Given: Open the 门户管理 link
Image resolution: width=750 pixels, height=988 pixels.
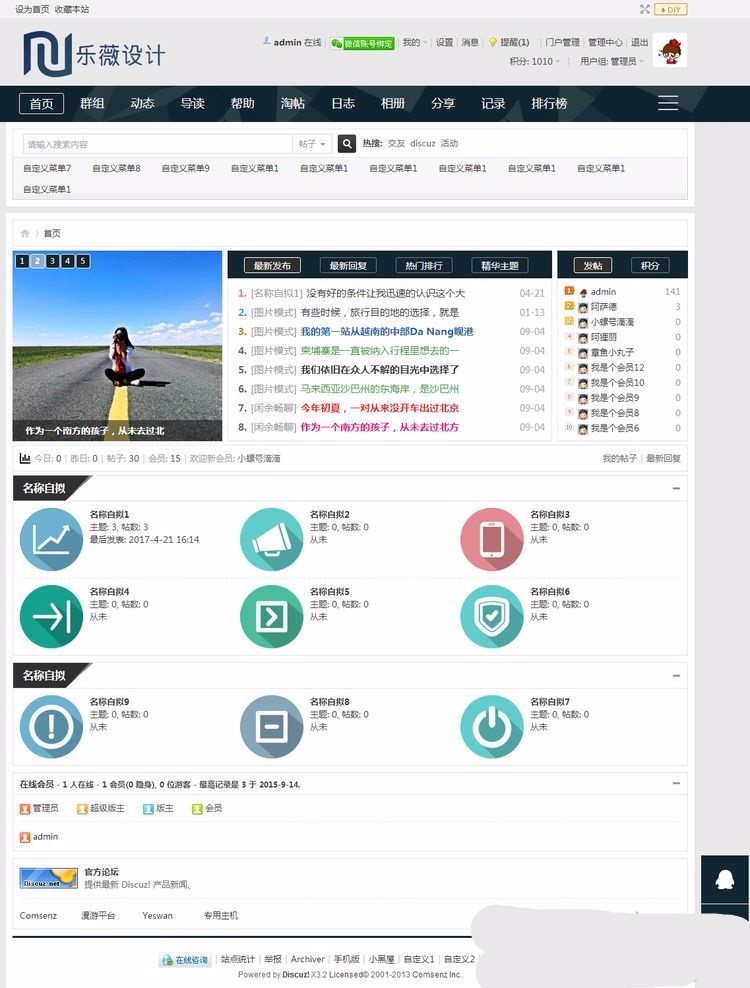Looking at the screenshot, I should [562, 42].
